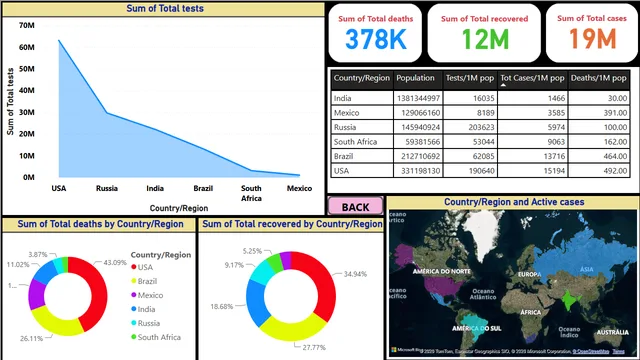Filter by South Africa green legend marker
The width and height of the screenshot is (640, 360).
[133, 337]
